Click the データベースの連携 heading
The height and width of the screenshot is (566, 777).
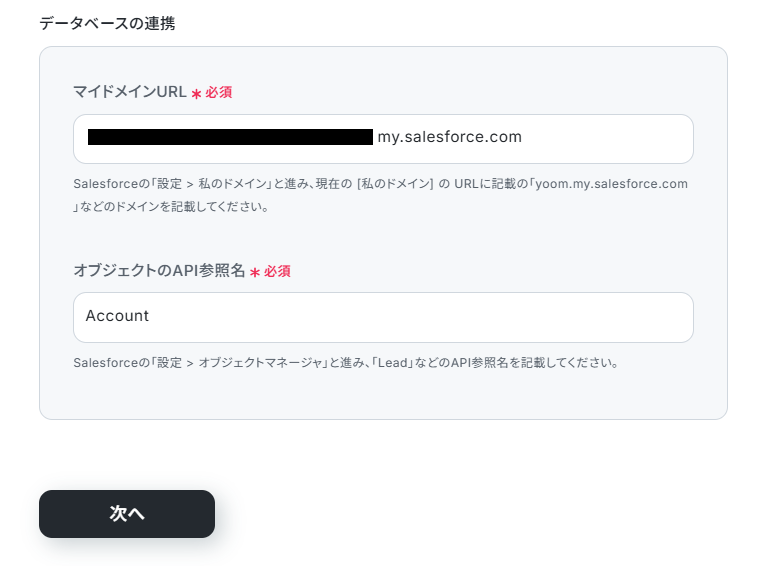click(107, 23)
